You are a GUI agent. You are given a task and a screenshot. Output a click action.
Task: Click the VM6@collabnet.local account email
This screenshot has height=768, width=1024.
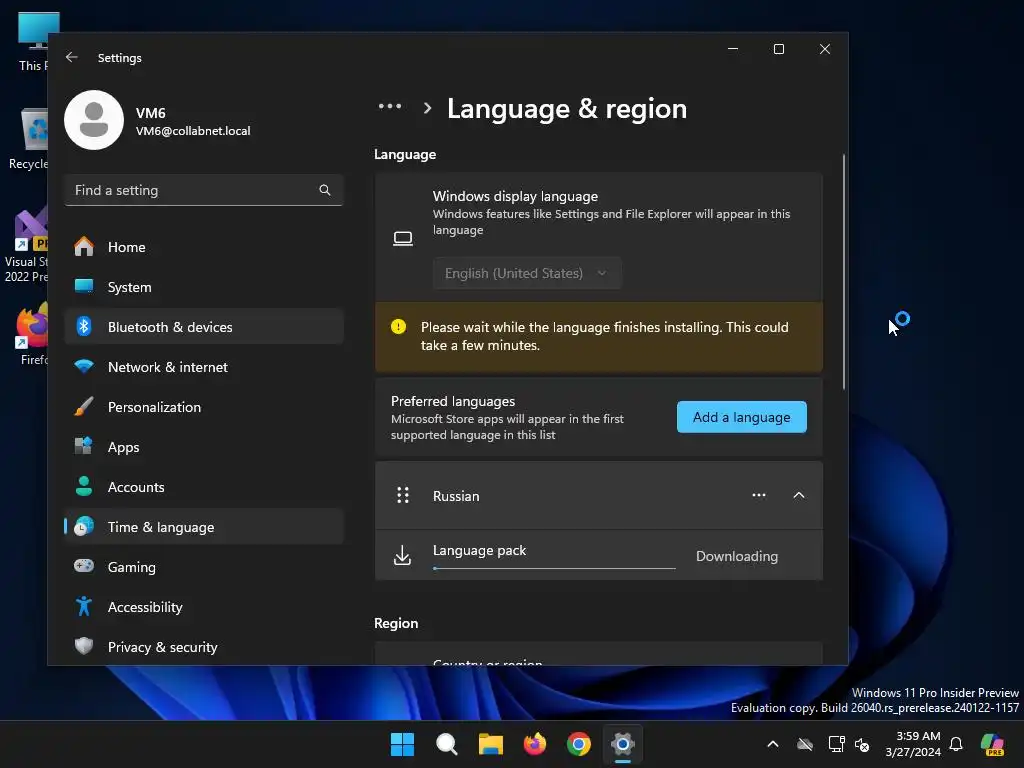(x=193, y=131)
